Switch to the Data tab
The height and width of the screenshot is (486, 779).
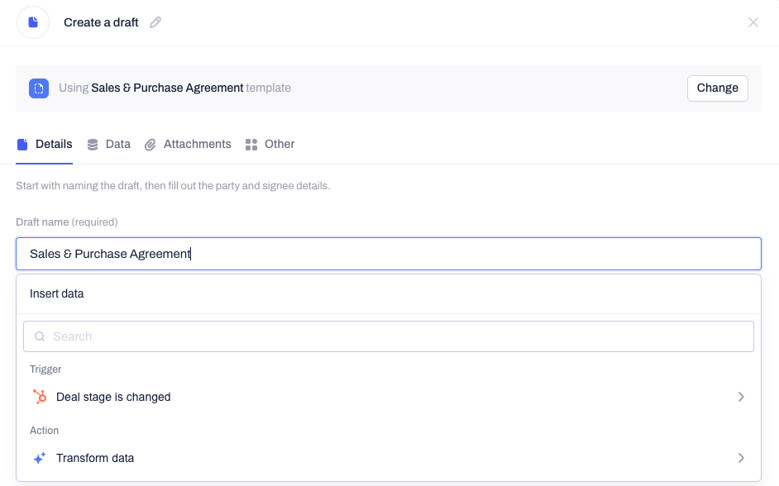pos(109,145)
